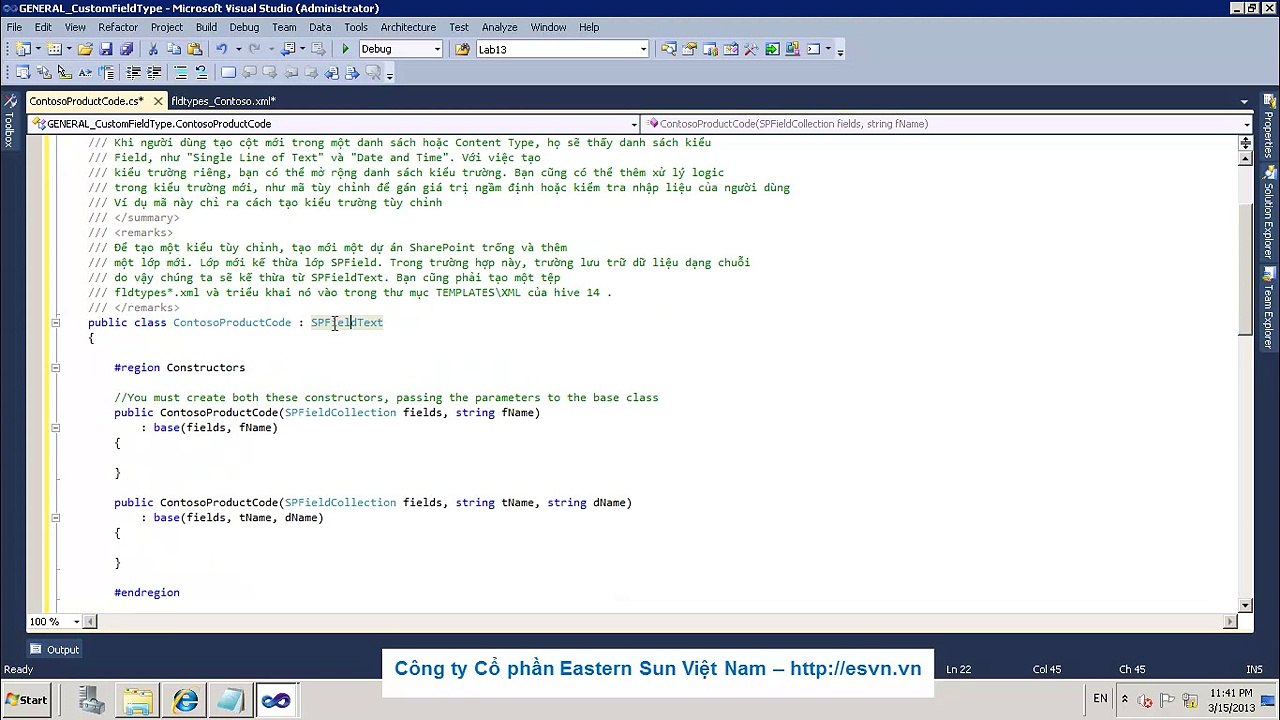
Task: Click the Display Parameter Info icon
Action: [44, 73]
